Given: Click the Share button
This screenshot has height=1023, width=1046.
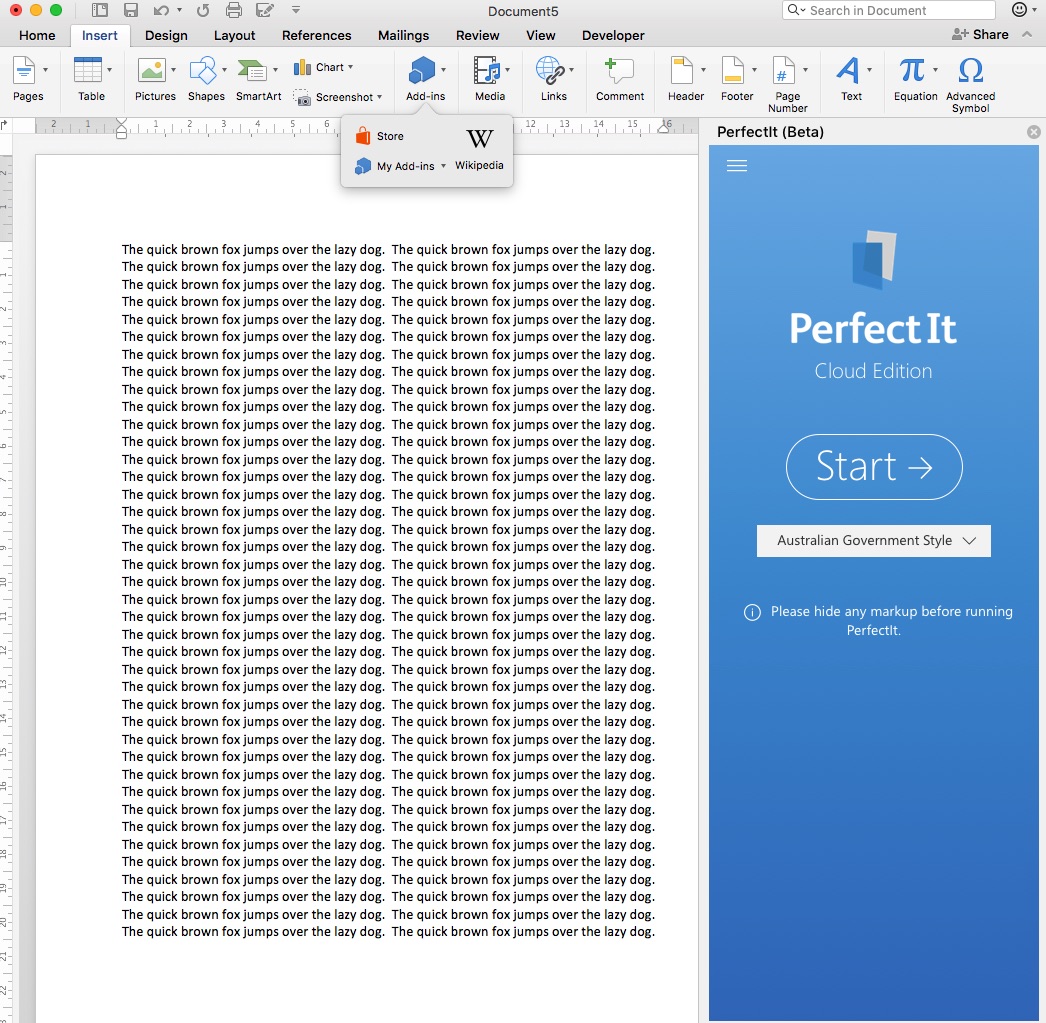Looking at the screenshot, I should pos(980,35).
